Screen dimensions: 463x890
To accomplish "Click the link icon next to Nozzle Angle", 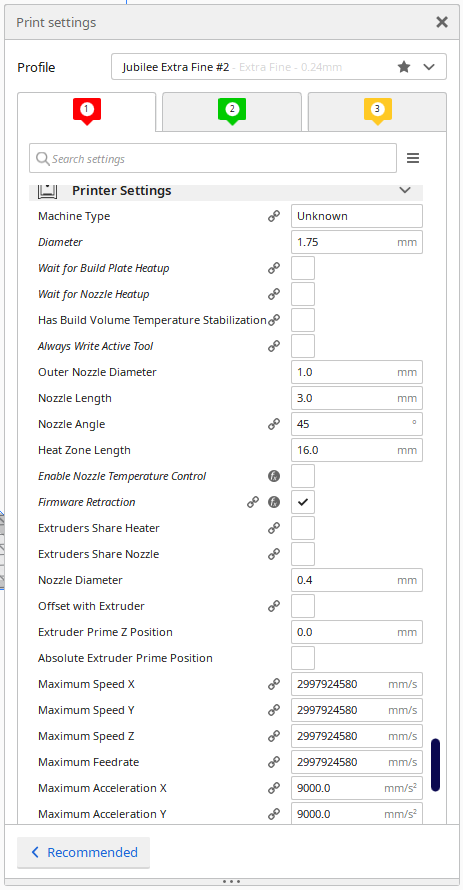I will click(x=274, y=423).
